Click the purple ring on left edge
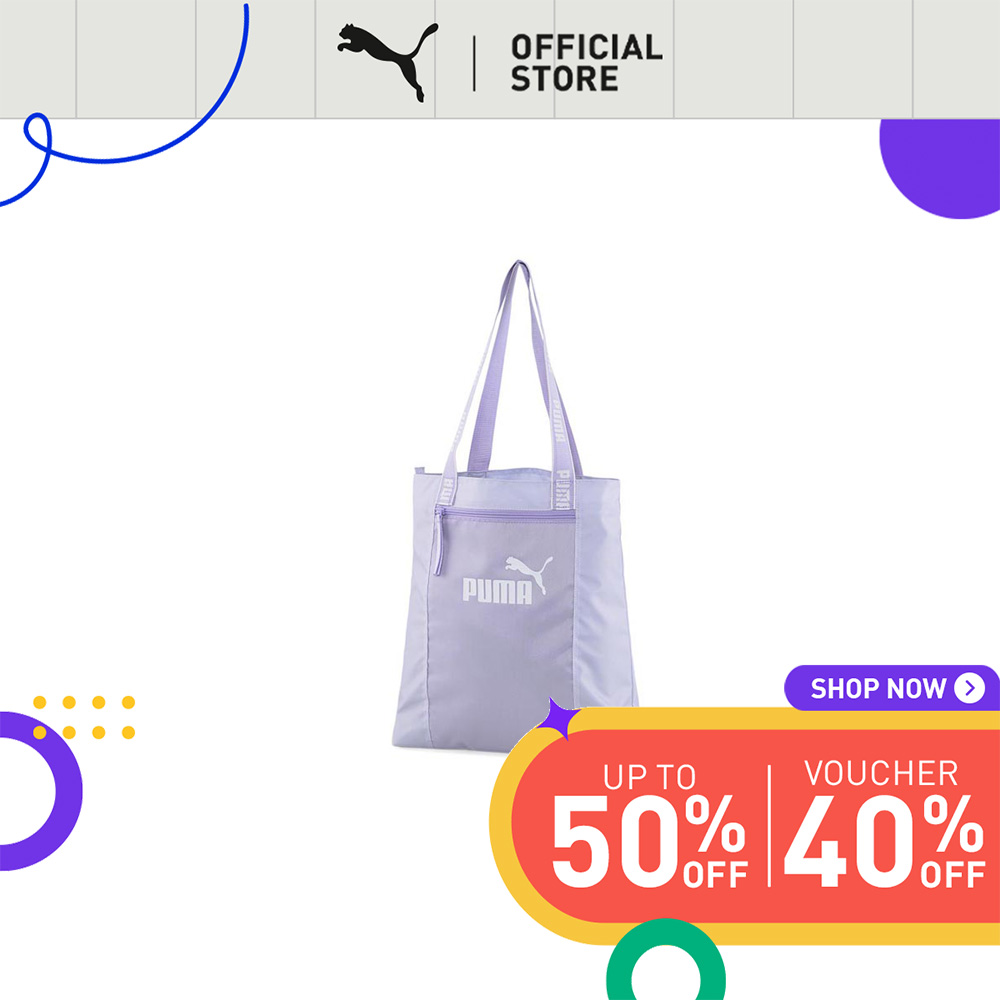Viewport: 1000px width, 1000px height. click(x=37, y=791)
